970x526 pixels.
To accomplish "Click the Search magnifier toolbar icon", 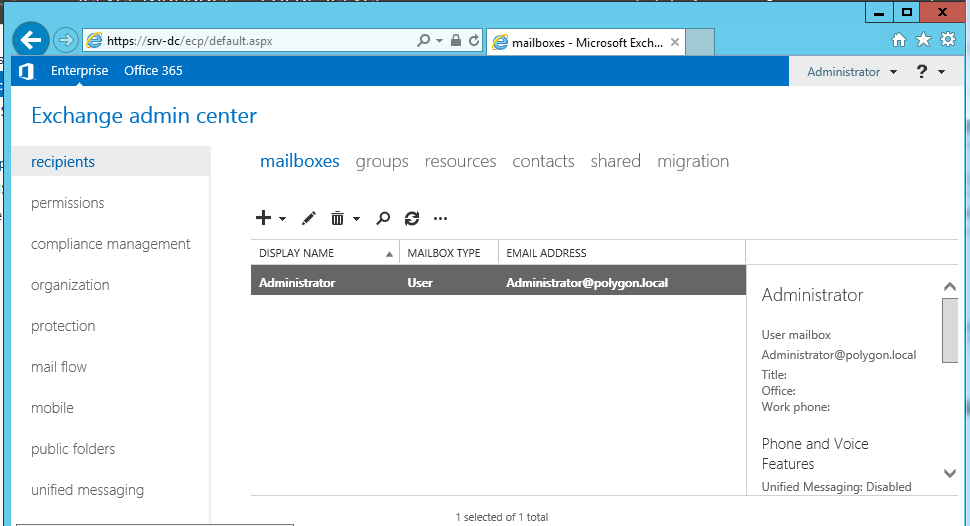I will (383, 218).
